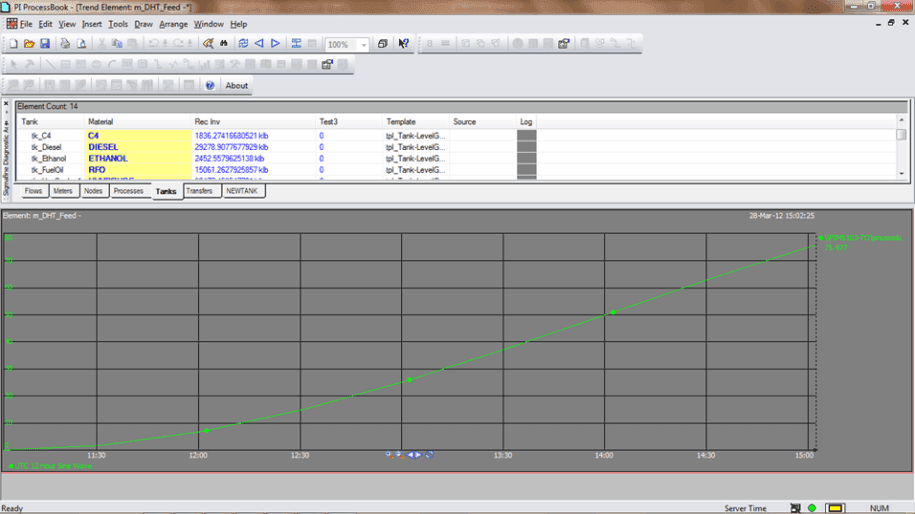This screenshot has width=915, height=514.
Task: Open the Draw menu
Action: (x=143, y=24)
